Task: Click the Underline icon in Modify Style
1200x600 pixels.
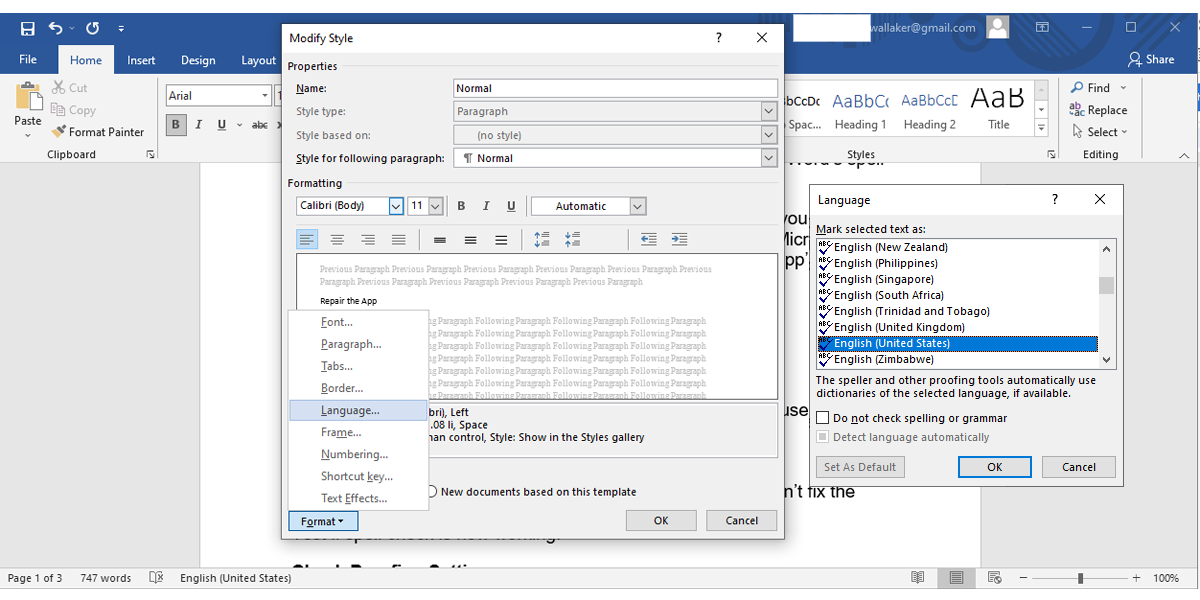Action: click(x=511, y=206)
